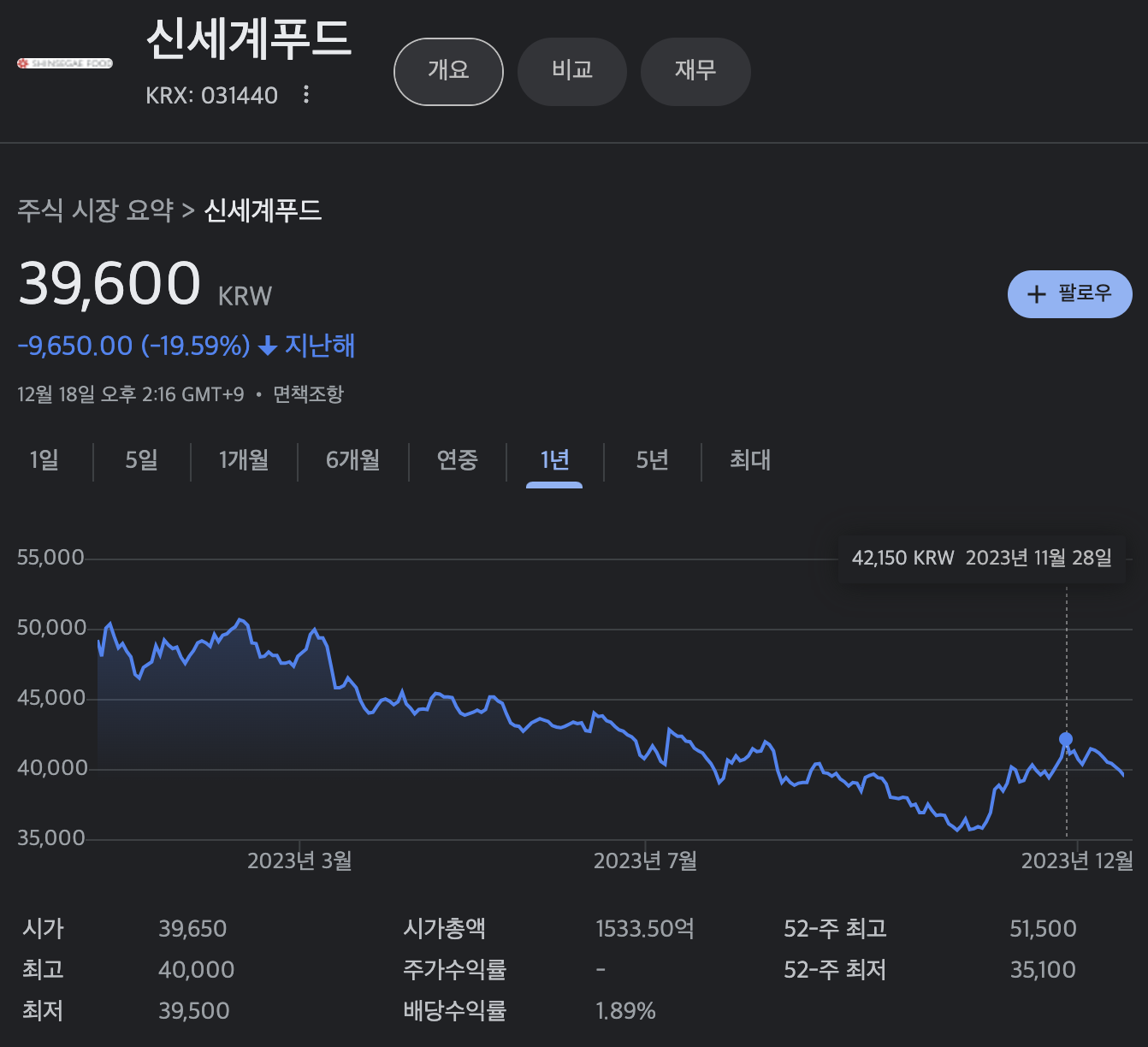Click the 신세계푸드 page title
Screen dimensions: 1148x1047
point(249,39)
